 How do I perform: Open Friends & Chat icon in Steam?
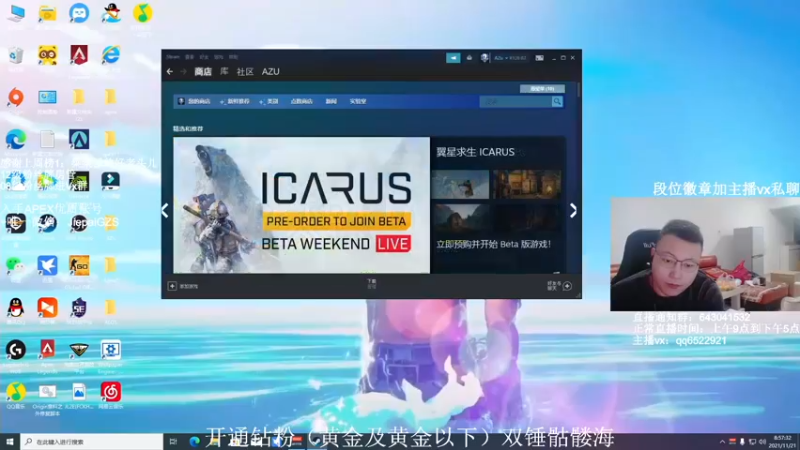(567, 286)
